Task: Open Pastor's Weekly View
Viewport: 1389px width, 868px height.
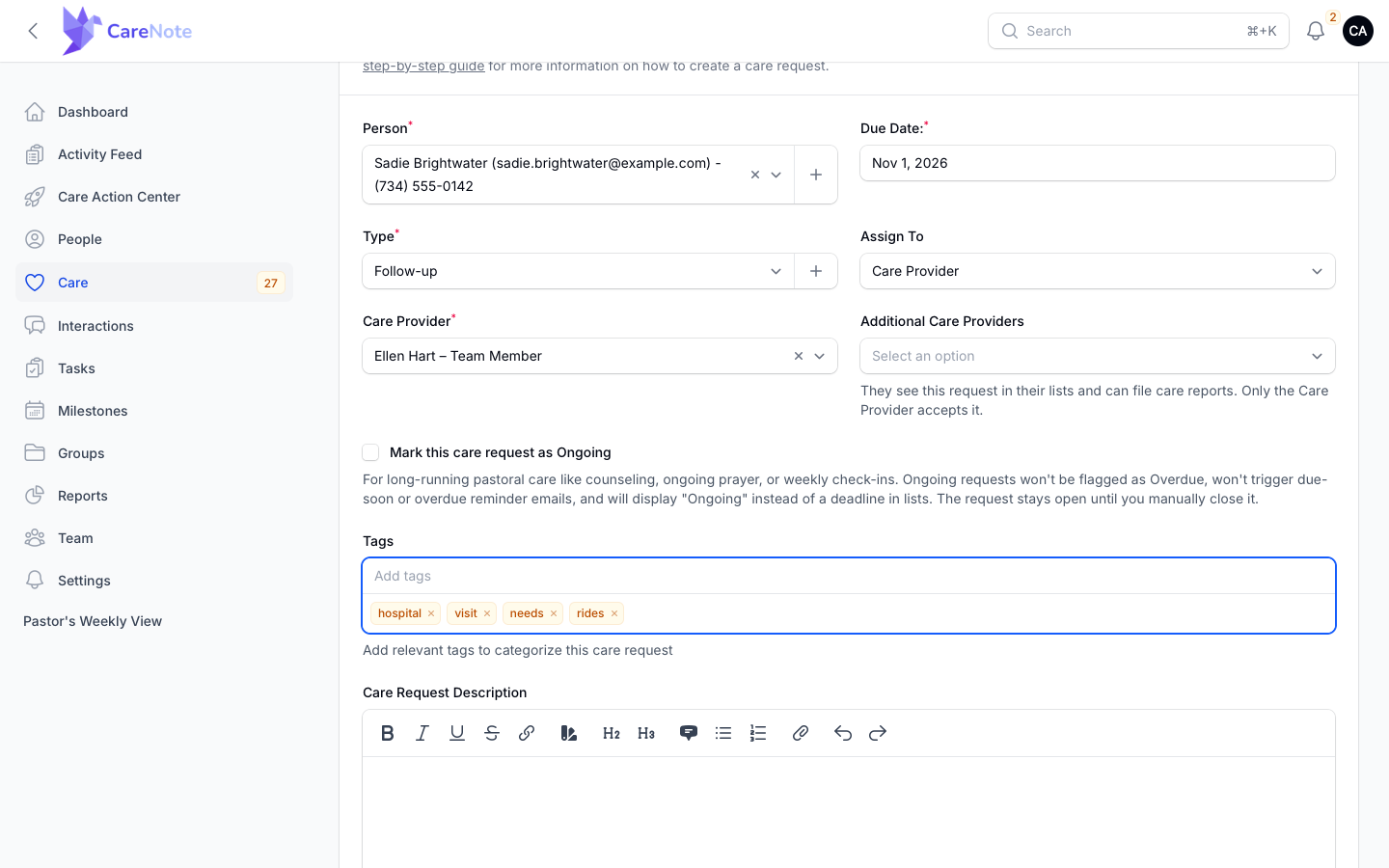Action: [93, 621]
